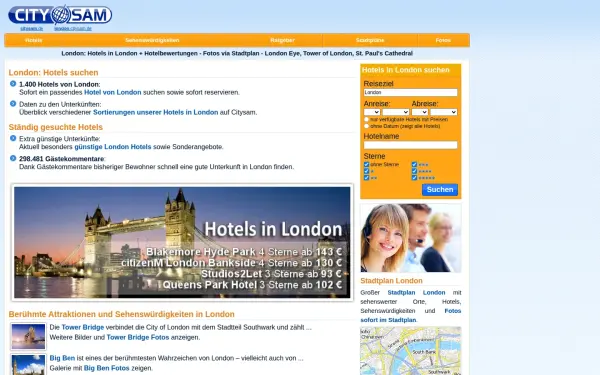
Task: Focus the Hotelname input field
Action: (411, 145)
